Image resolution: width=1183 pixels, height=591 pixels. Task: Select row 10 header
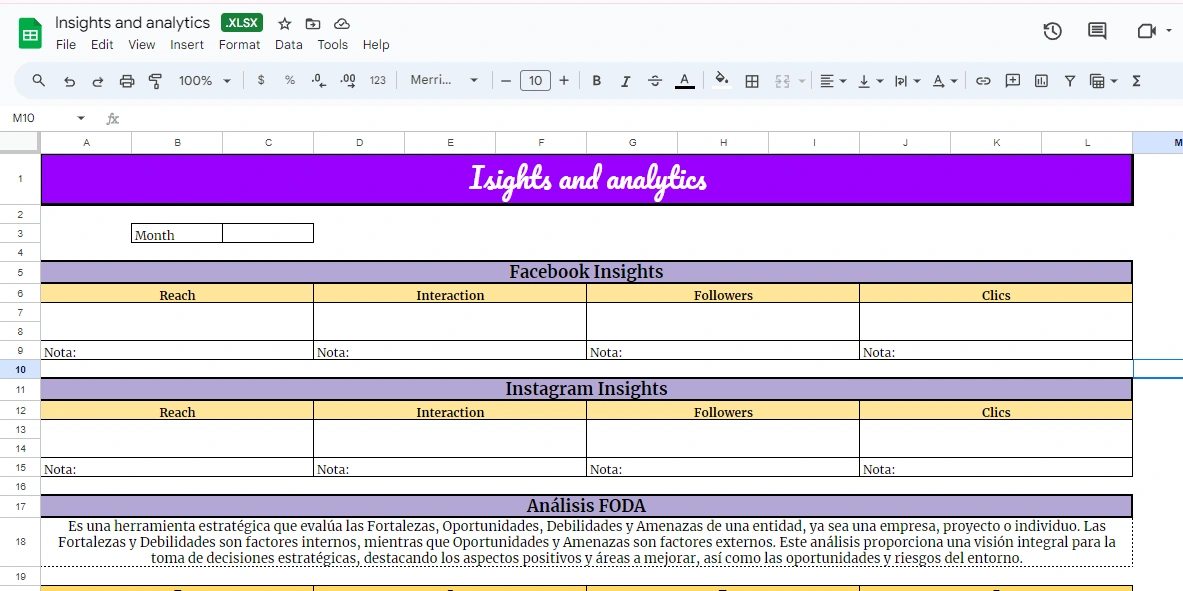[x=20, y=369]
